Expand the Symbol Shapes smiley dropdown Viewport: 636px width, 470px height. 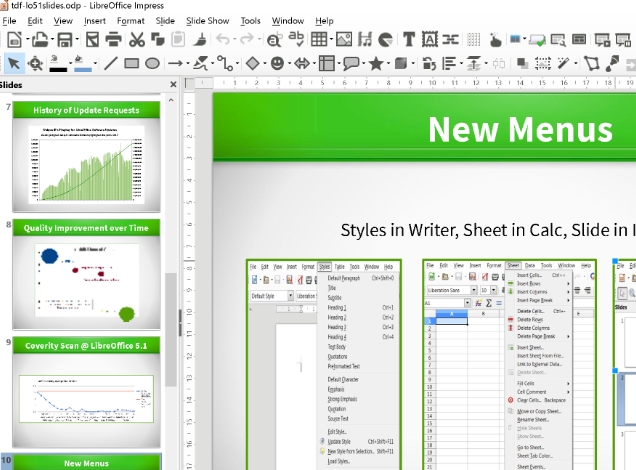[x=290, y=64]
